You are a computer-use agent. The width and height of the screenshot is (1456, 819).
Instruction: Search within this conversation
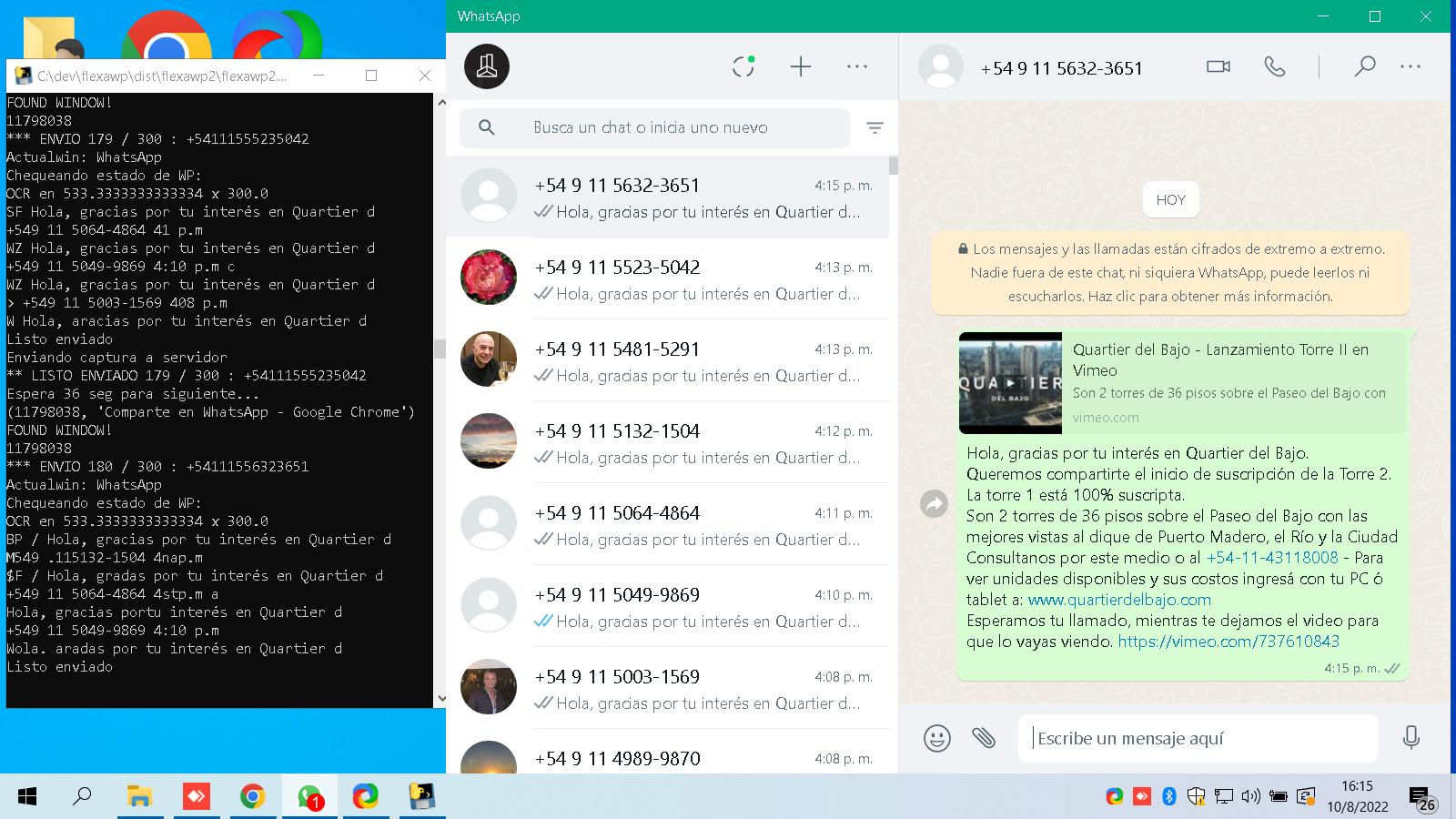pos(1364,66)
